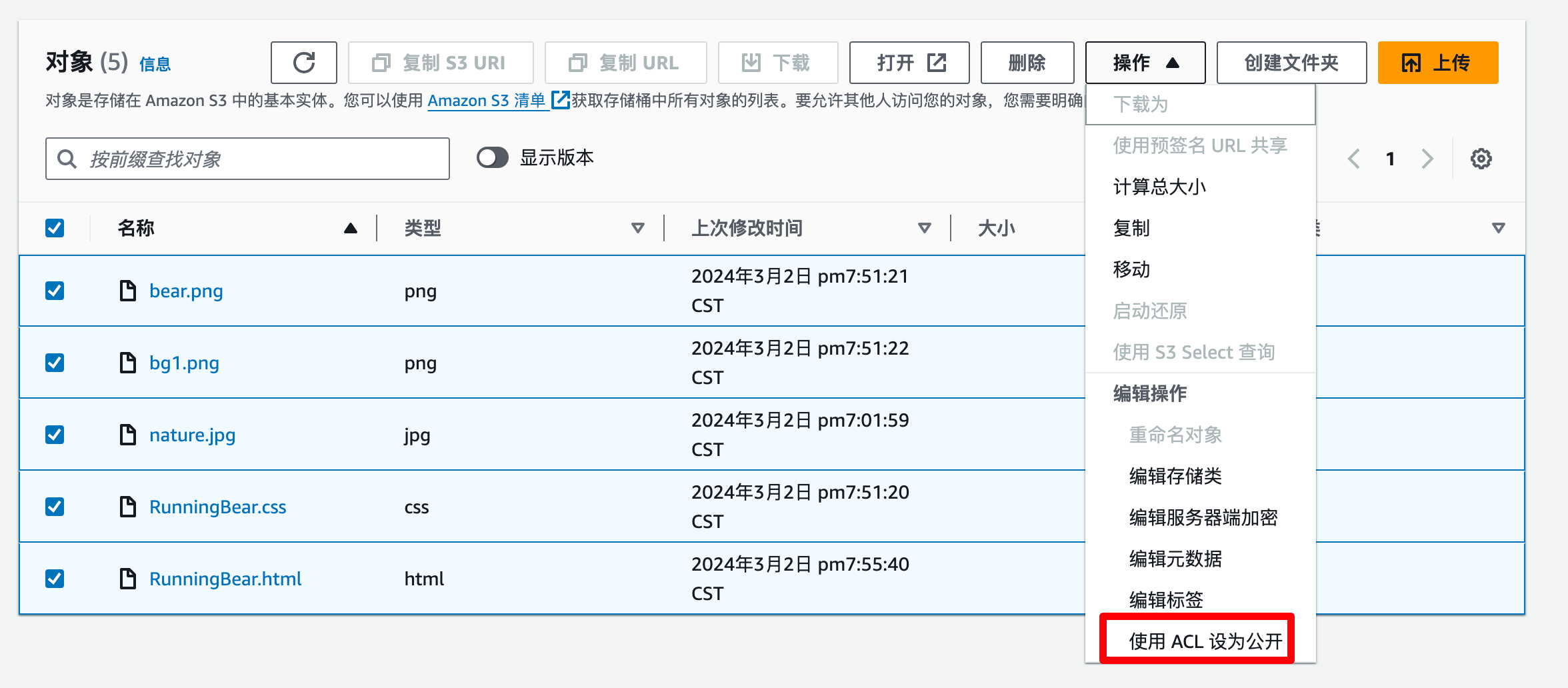Click the search magnifier icon in prefix field
Image resolution: width=1568 pixels, height=688 pixels.
pos(67,159)
